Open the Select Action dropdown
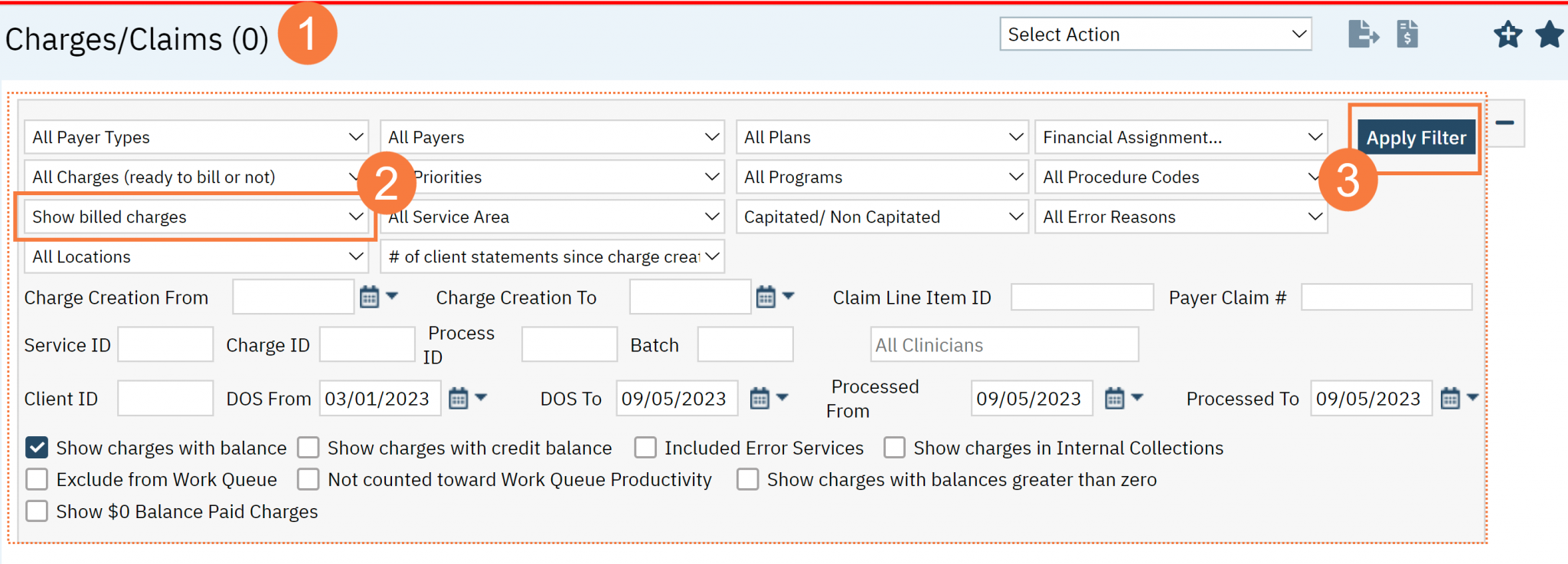 point(1155,34)
